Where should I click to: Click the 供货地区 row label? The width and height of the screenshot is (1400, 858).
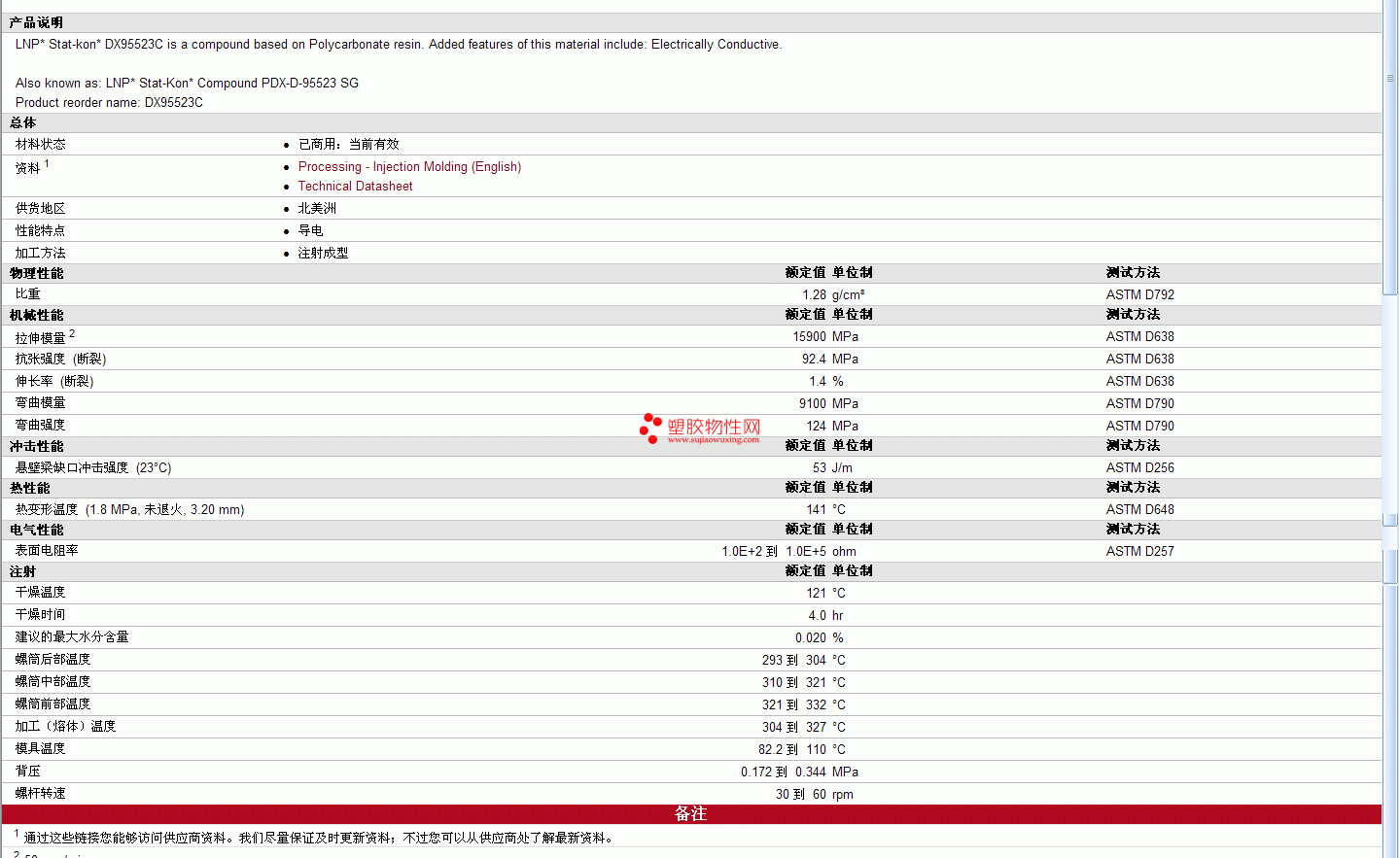click(x=41, y=209)
